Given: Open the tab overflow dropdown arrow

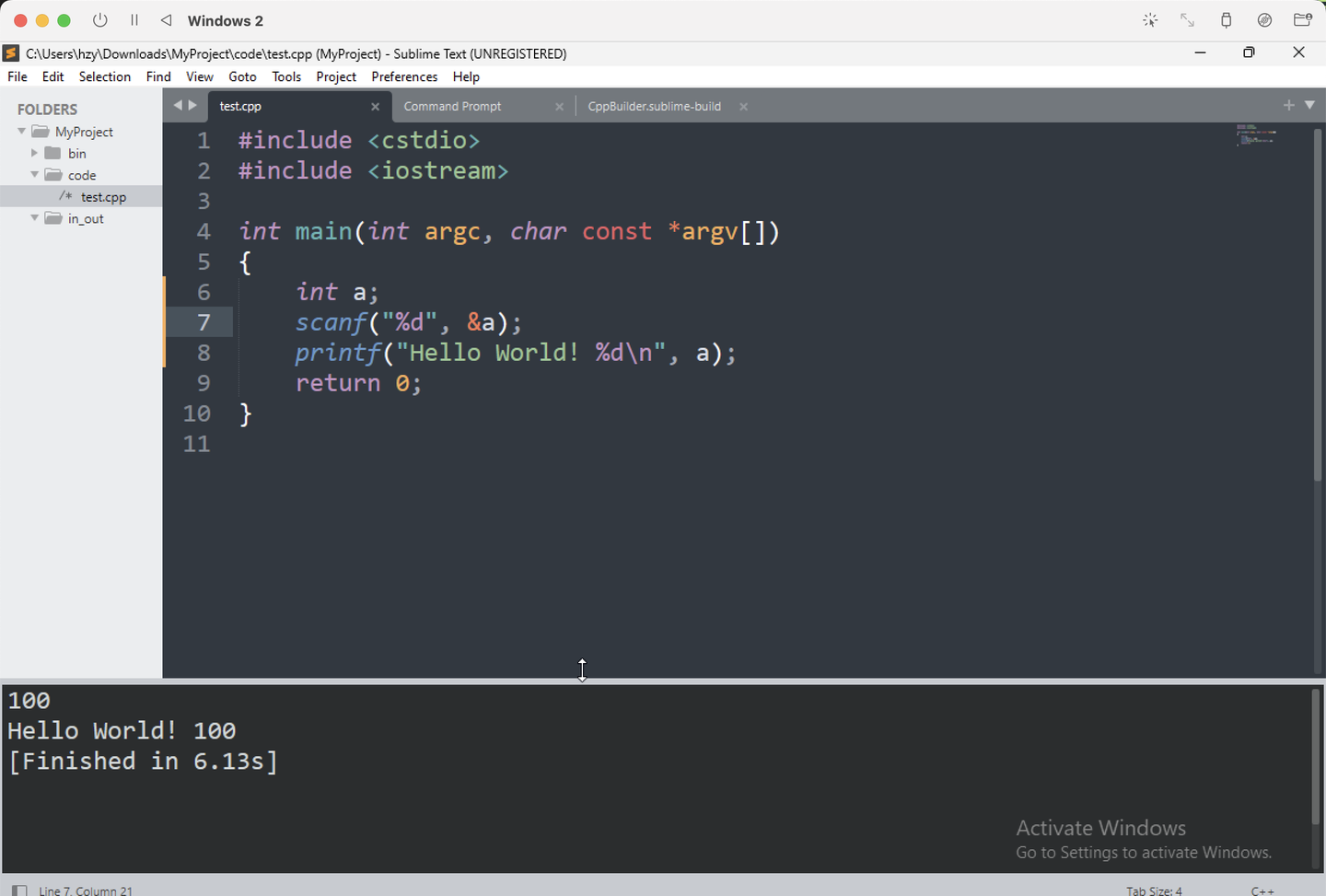Looking at the screenshot, I should tap(1309, 105).
